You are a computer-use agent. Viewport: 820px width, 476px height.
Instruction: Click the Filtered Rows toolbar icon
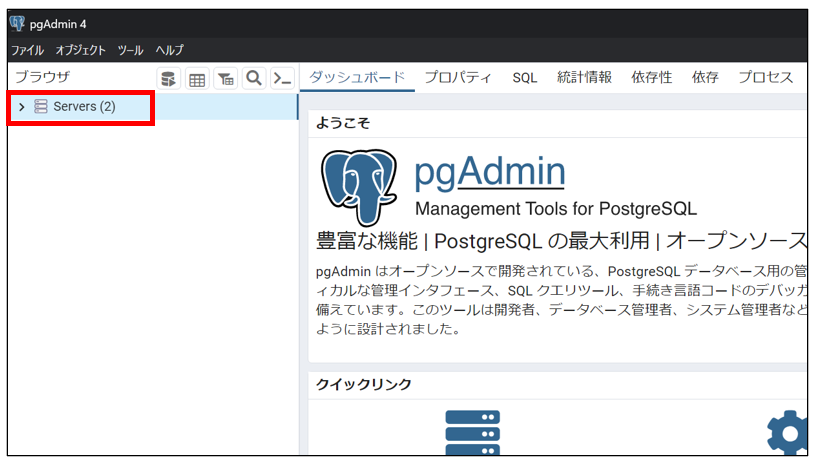226,79
